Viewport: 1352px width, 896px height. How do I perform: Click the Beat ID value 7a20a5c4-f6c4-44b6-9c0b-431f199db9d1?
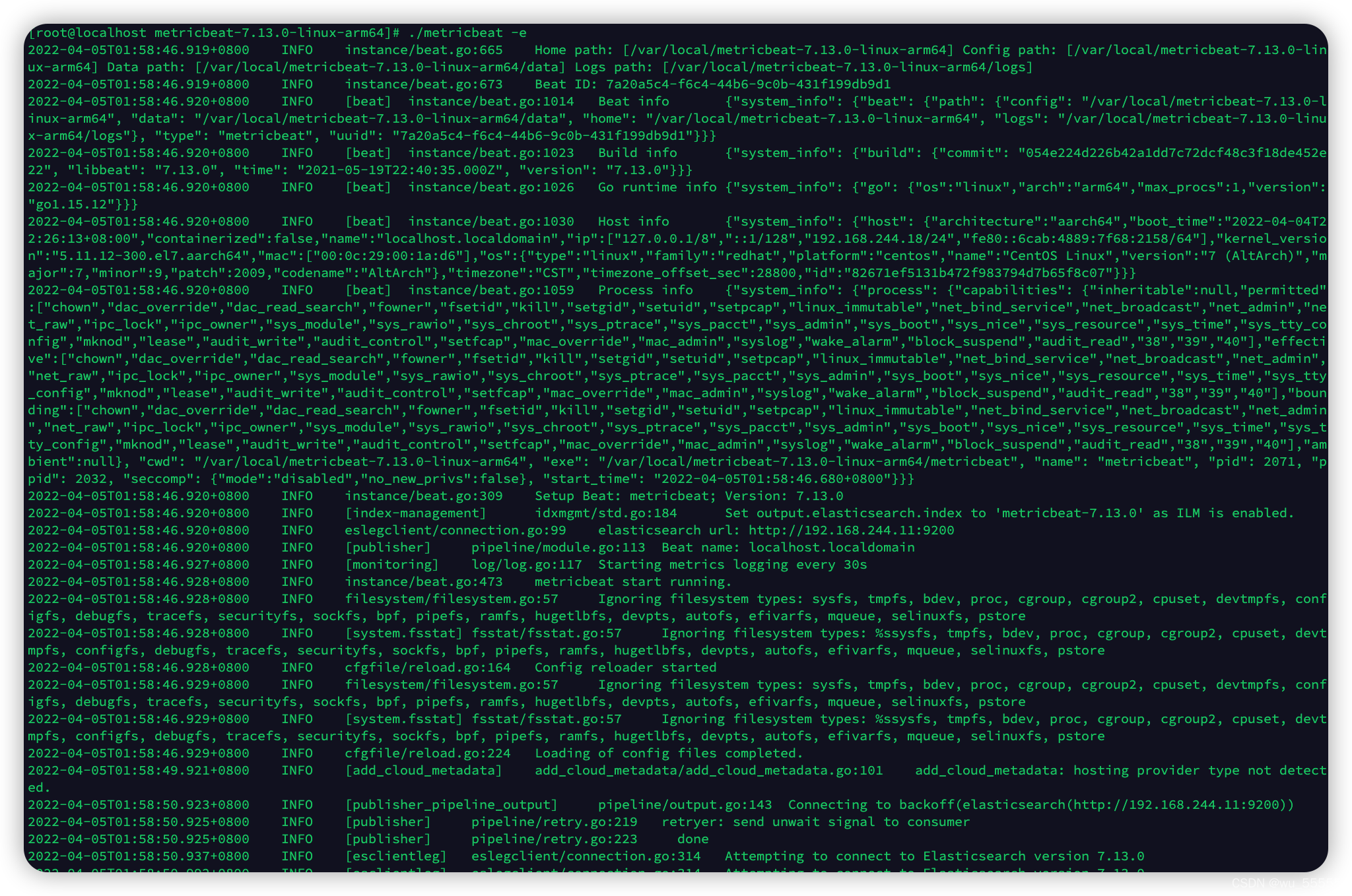point(749,84)
